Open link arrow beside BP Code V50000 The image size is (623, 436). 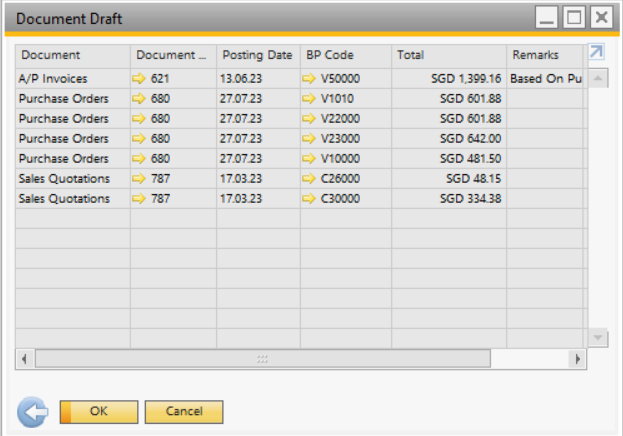coord(309,79)
